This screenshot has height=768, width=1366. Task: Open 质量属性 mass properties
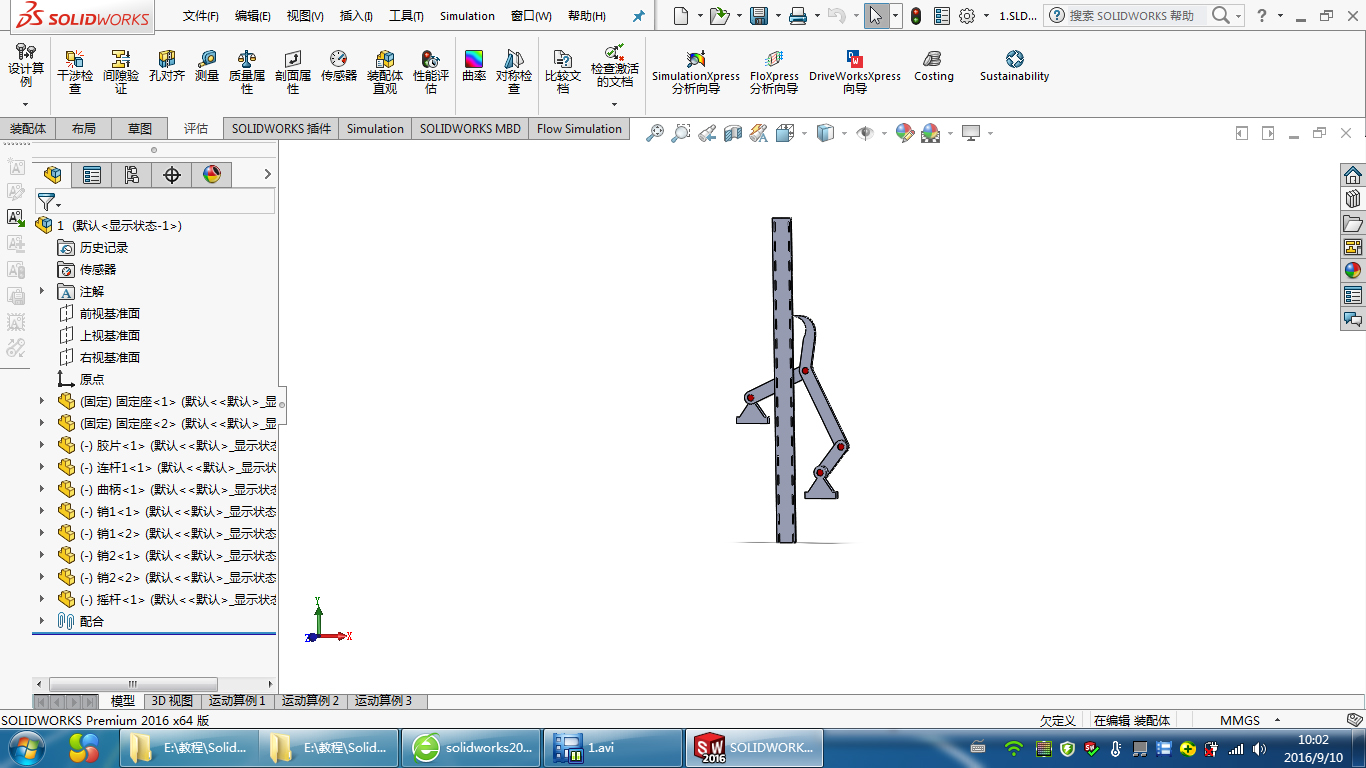pos(247,72)
